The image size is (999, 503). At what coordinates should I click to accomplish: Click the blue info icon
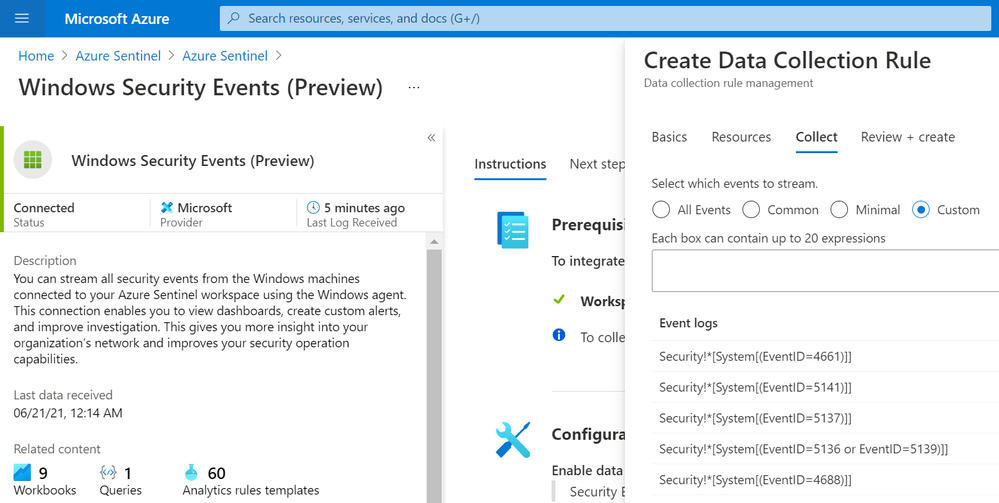[559, 335]
